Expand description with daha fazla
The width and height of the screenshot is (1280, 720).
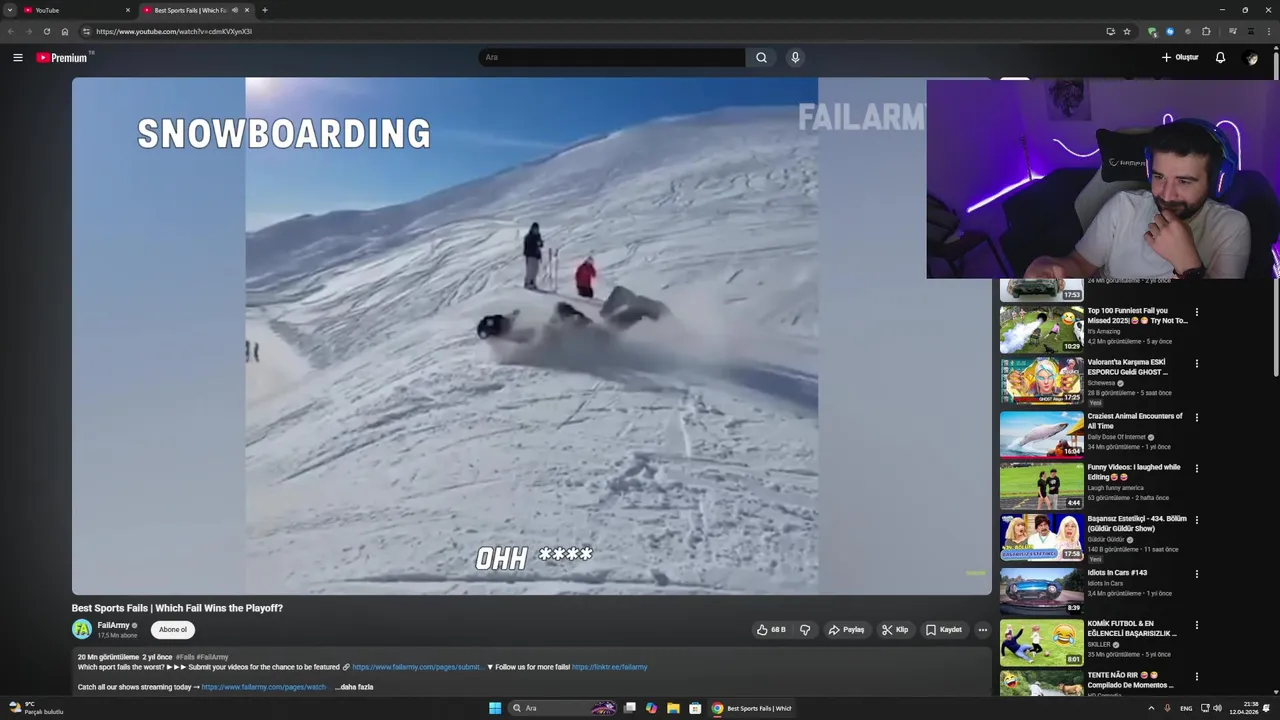tap(354, 687)
